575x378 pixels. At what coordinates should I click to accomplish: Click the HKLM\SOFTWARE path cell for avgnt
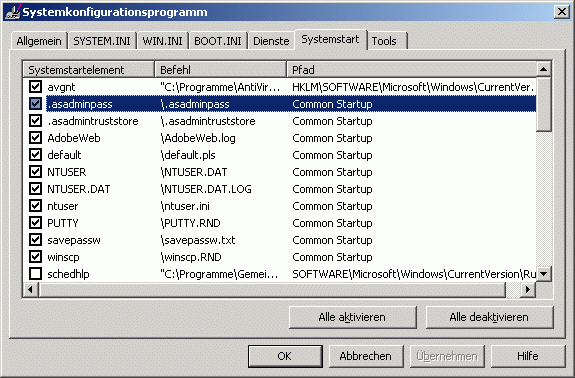413,87
